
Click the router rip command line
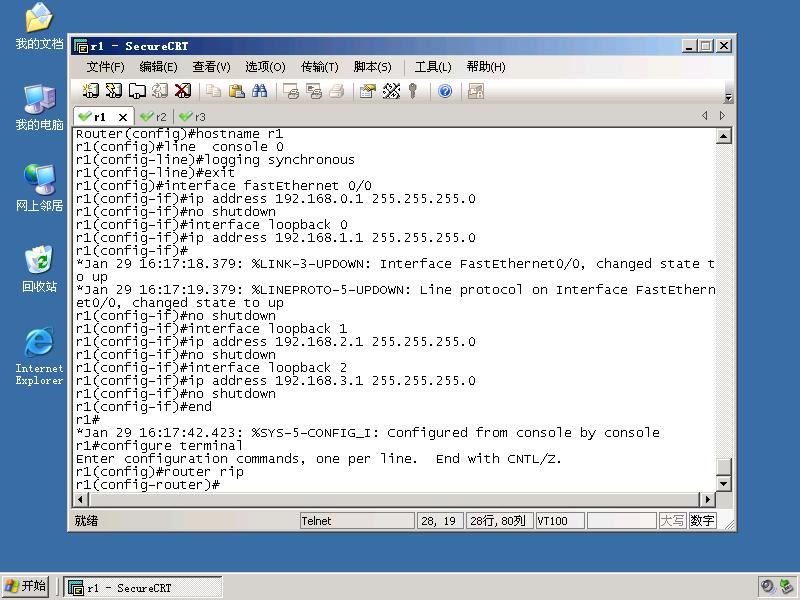160,471
